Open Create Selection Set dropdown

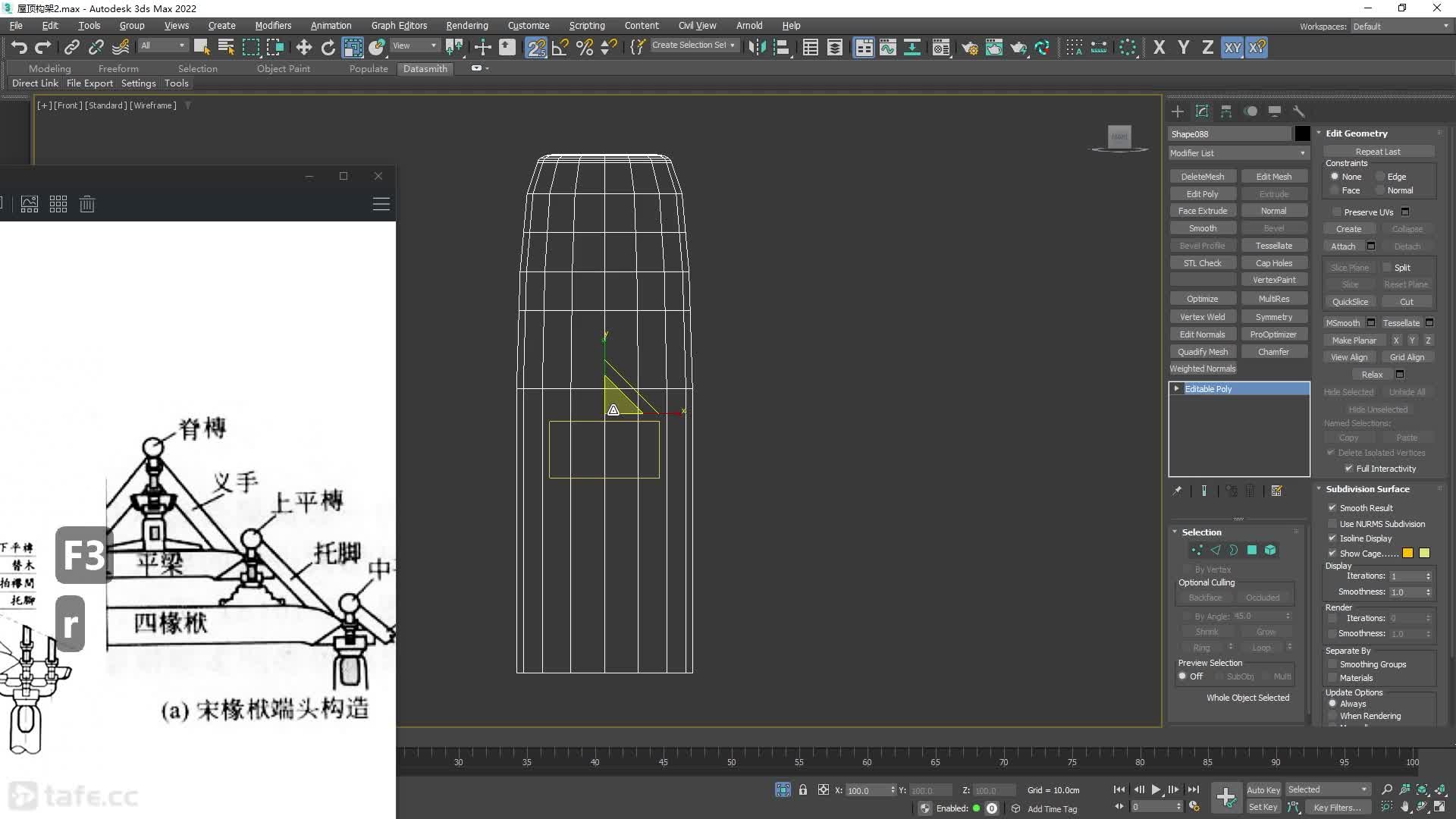click(x=694, y=45)
